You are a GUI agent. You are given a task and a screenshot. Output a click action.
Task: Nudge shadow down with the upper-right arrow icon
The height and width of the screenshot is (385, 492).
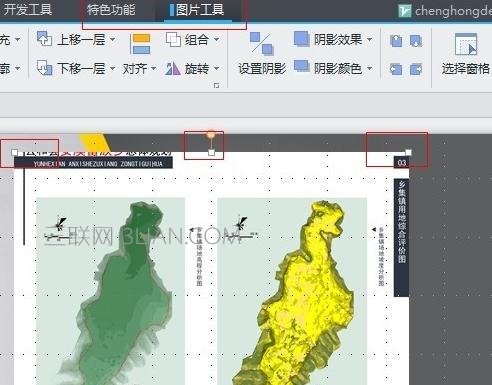416,41
